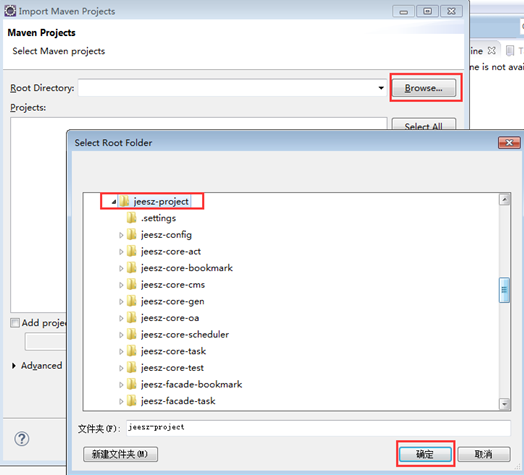Toggle the Add project(s) checkbox
The image size is (524, 475).
[15, 323]
